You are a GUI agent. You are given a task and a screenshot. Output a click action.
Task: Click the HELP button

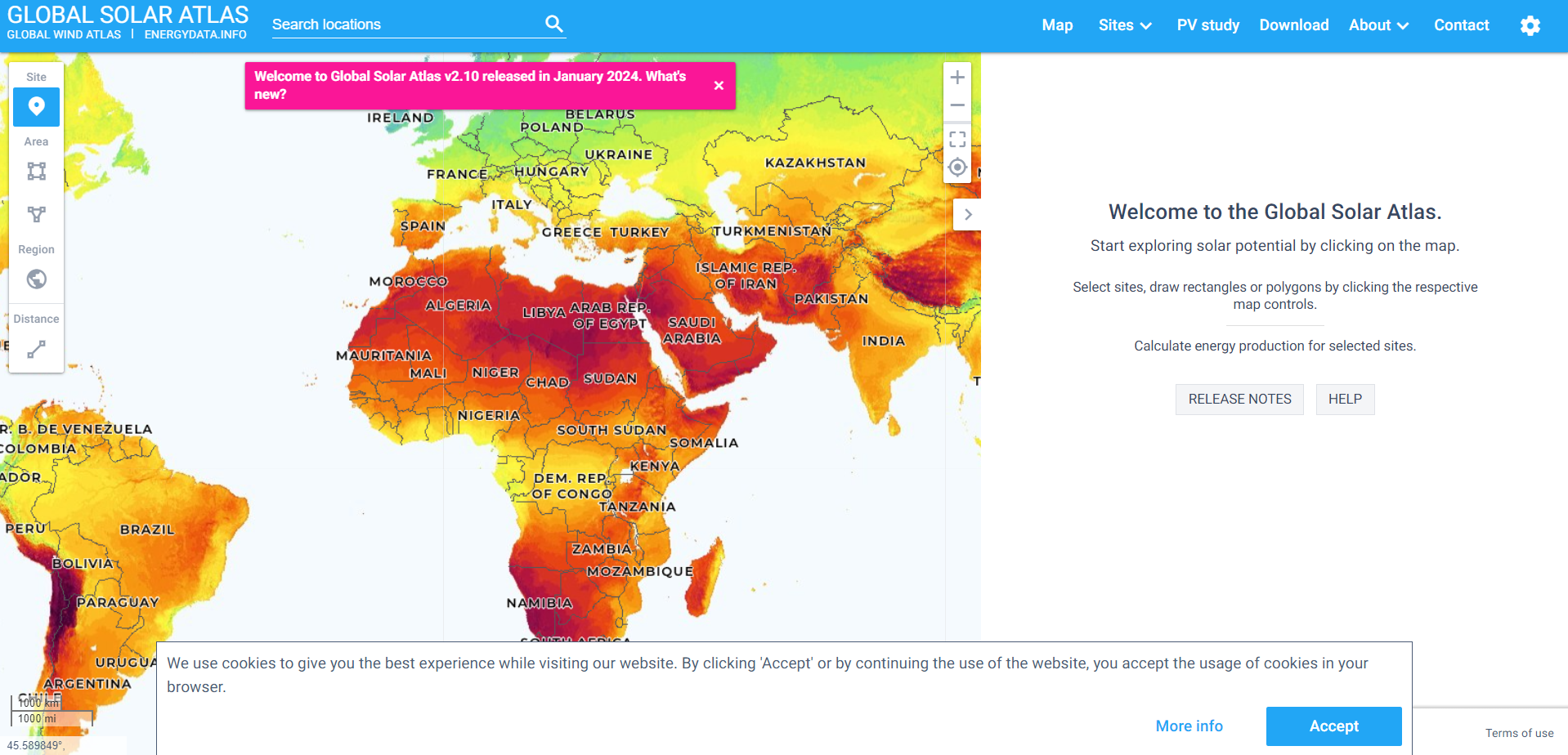coord(1345,400)
